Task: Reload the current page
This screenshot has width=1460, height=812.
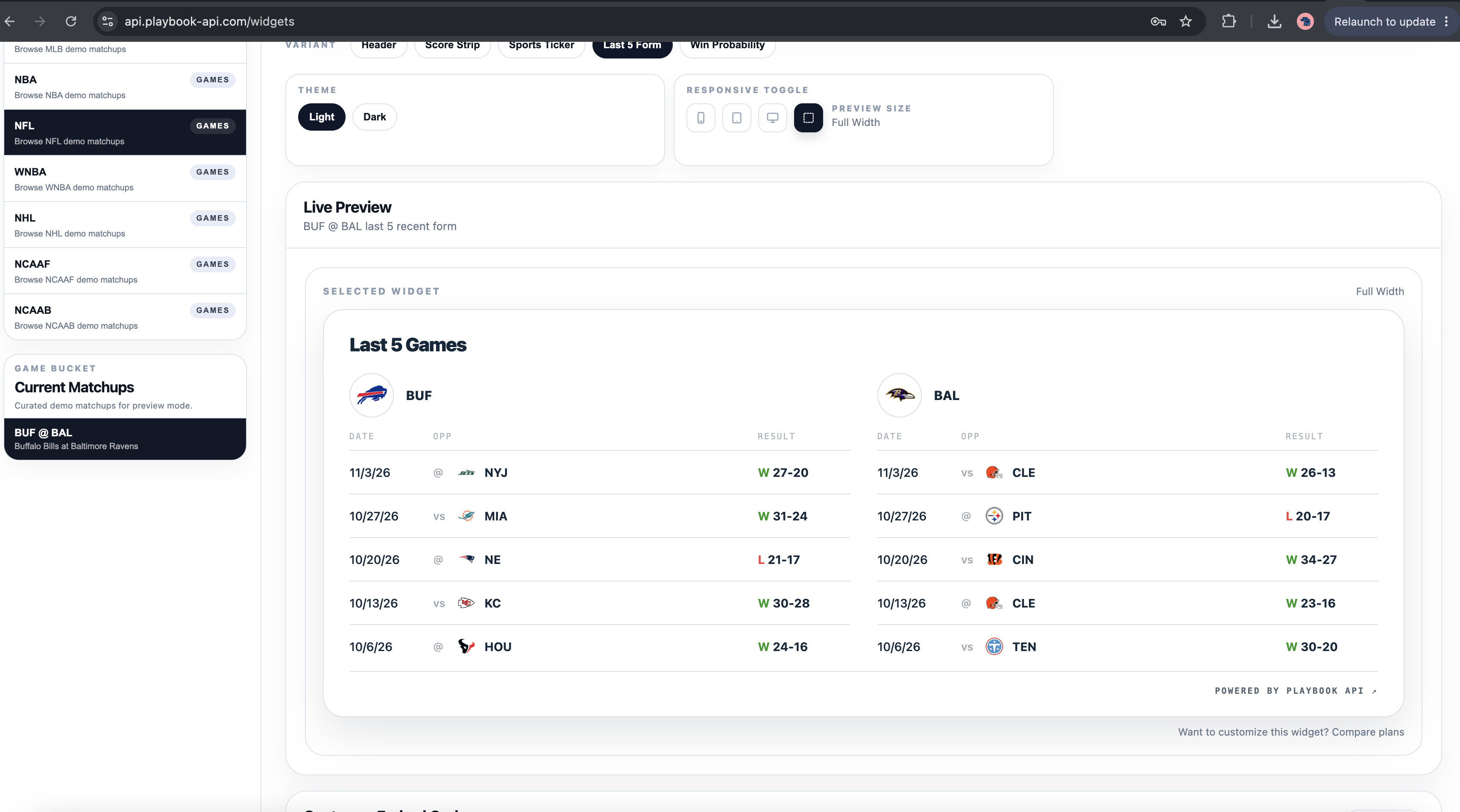Action: point(71,21)
